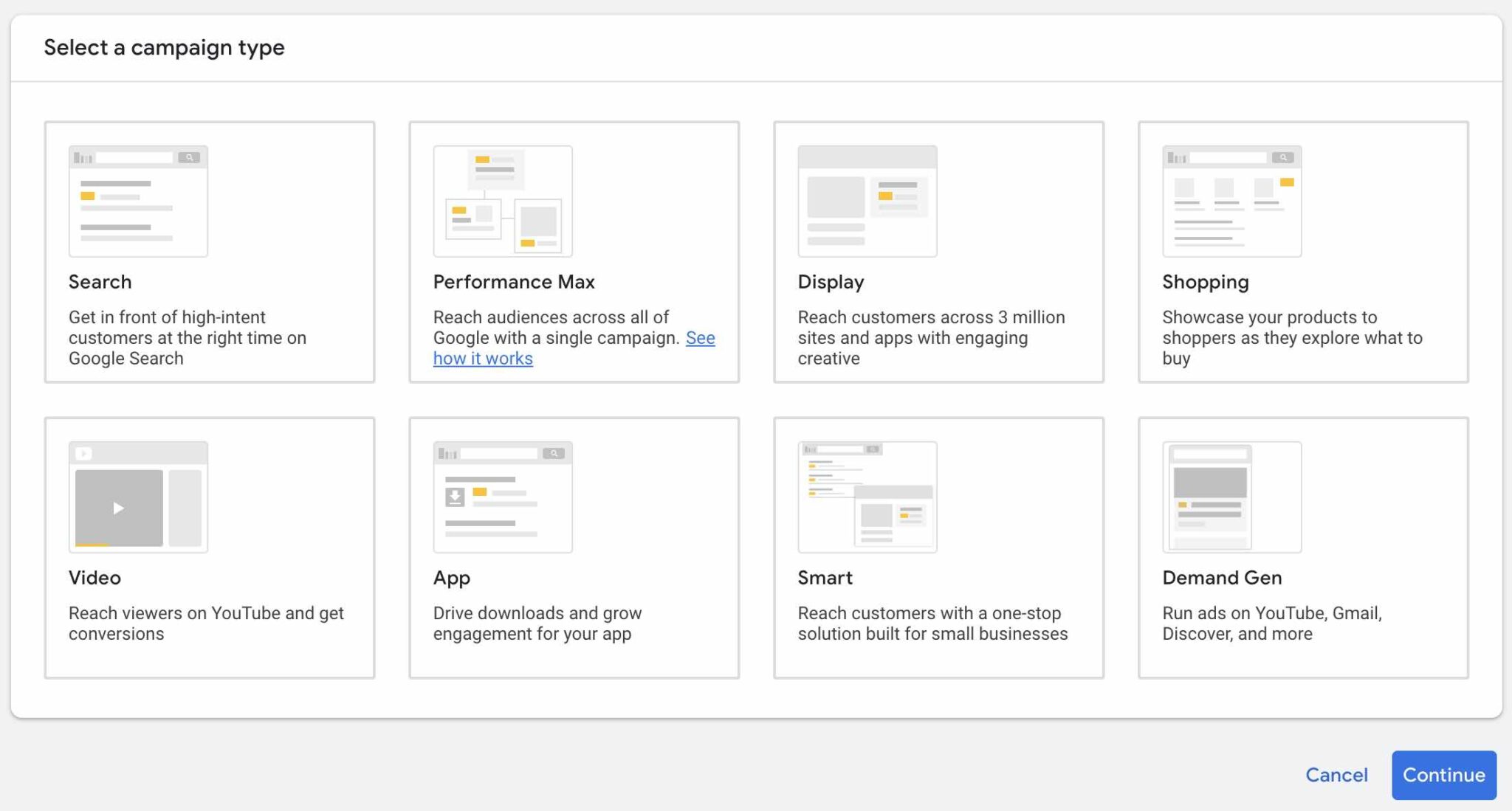Viewport: 1512px width, 811px height.
Task: Click the Smart campaign browser illustration
Action: tap(867, 496)
